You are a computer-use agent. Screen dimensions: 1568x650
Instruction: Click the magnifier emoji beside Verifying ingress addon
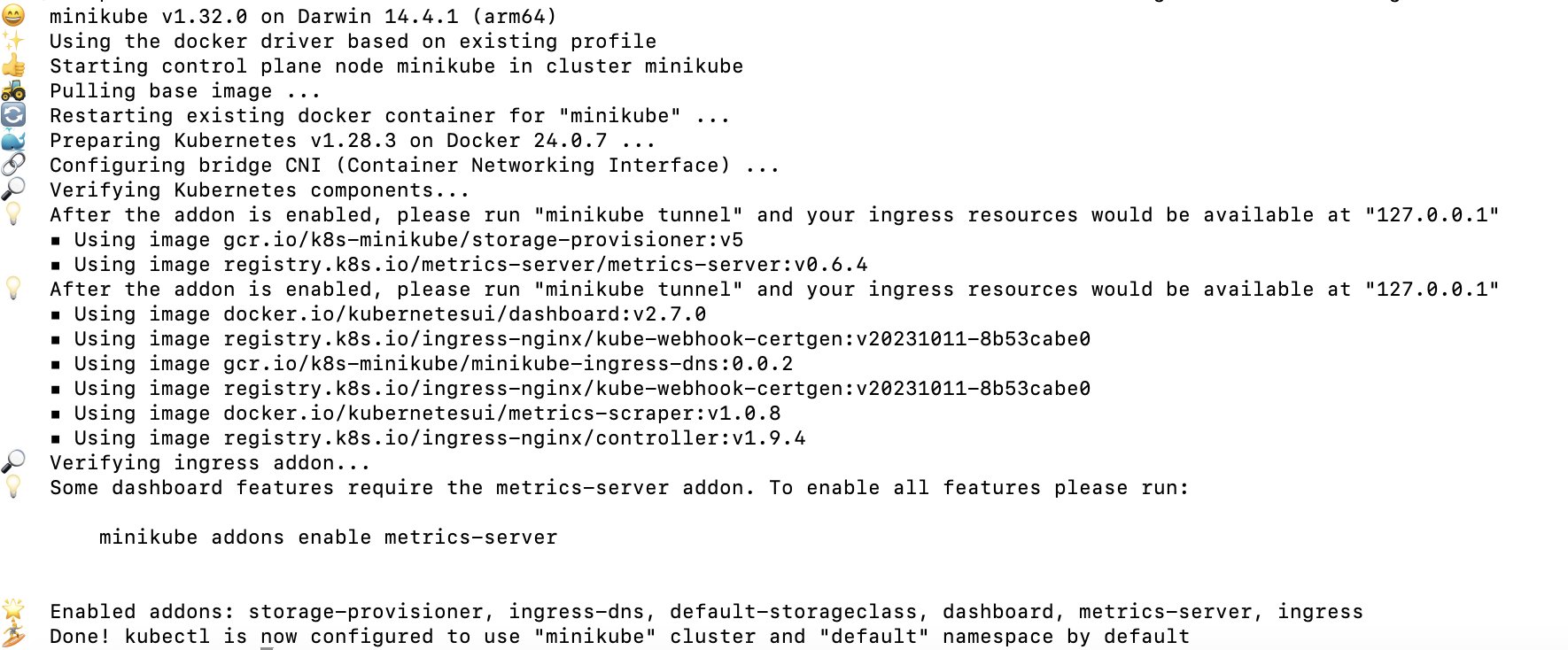(x=13, y=462)
